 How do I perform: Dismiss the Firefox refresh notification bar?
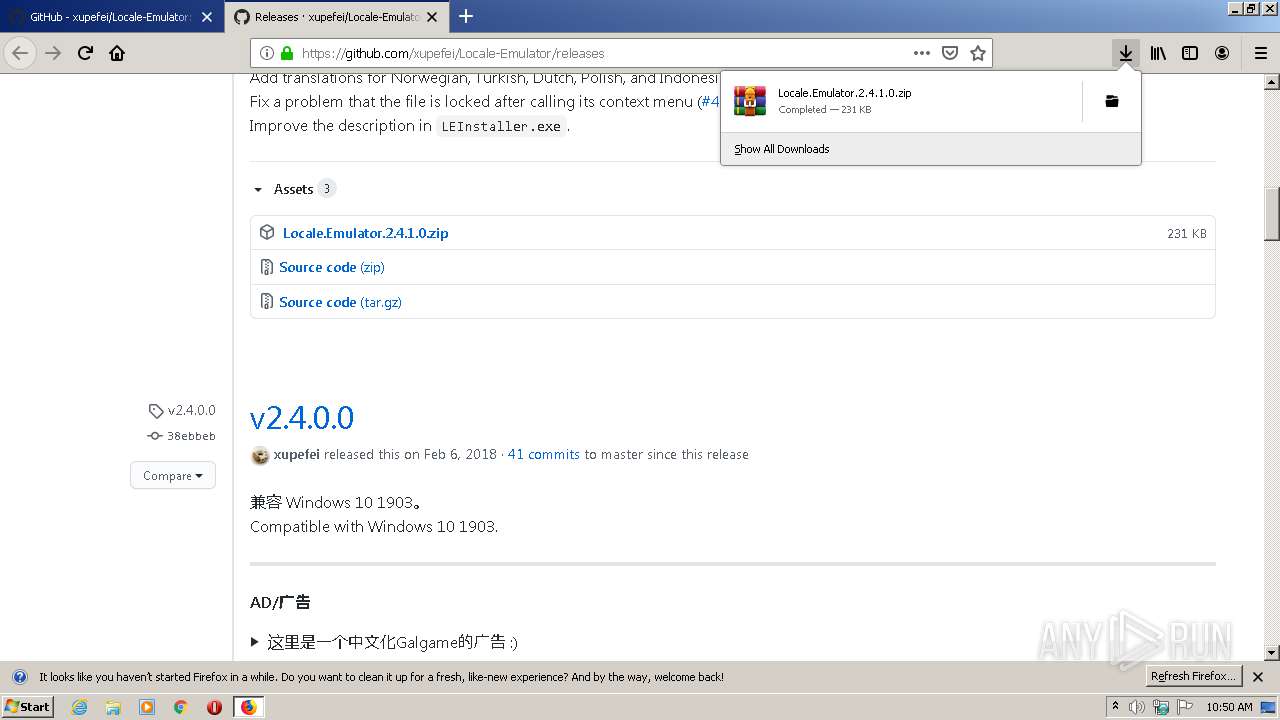(x=1258, y=677)
